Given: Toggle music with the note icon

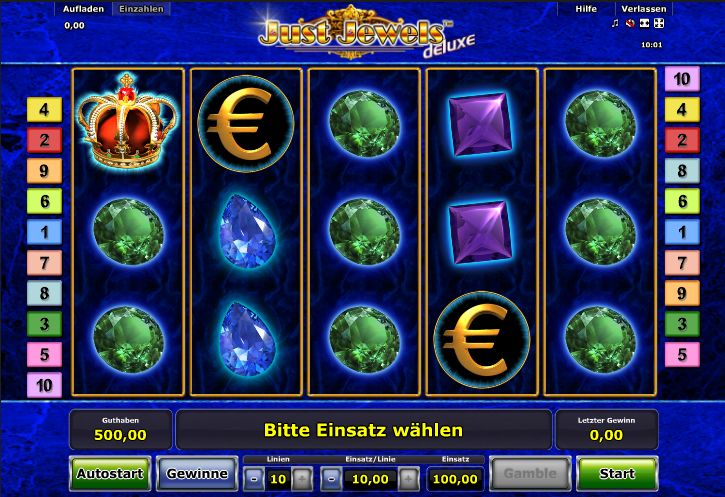Looking at the screenshot, I should [x=615, y=23].
